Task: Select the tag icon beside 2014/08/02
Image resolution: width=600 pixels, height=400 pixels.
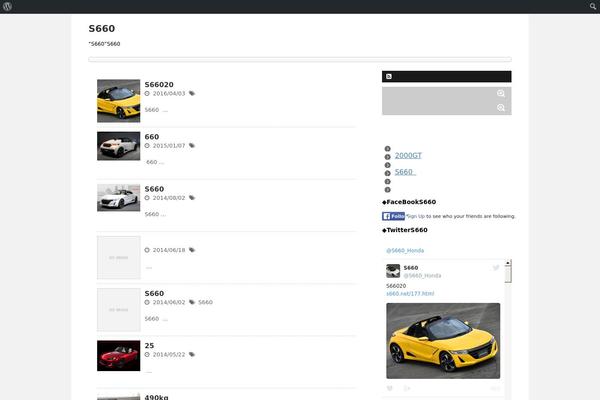Action: pyautogui.click(x=192, y=198)
